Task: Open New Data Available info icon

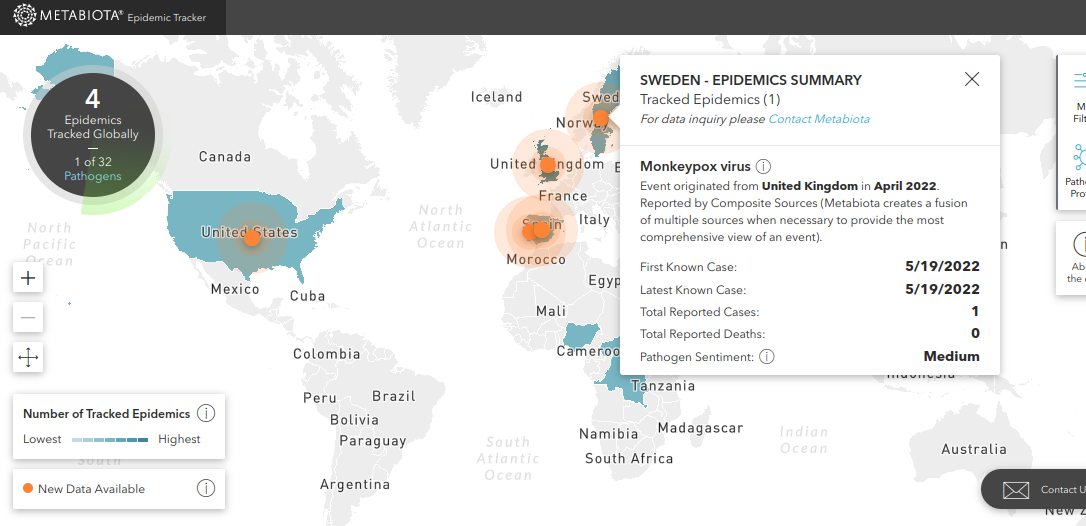Action: pyautogui.click(x=206, y=489)
